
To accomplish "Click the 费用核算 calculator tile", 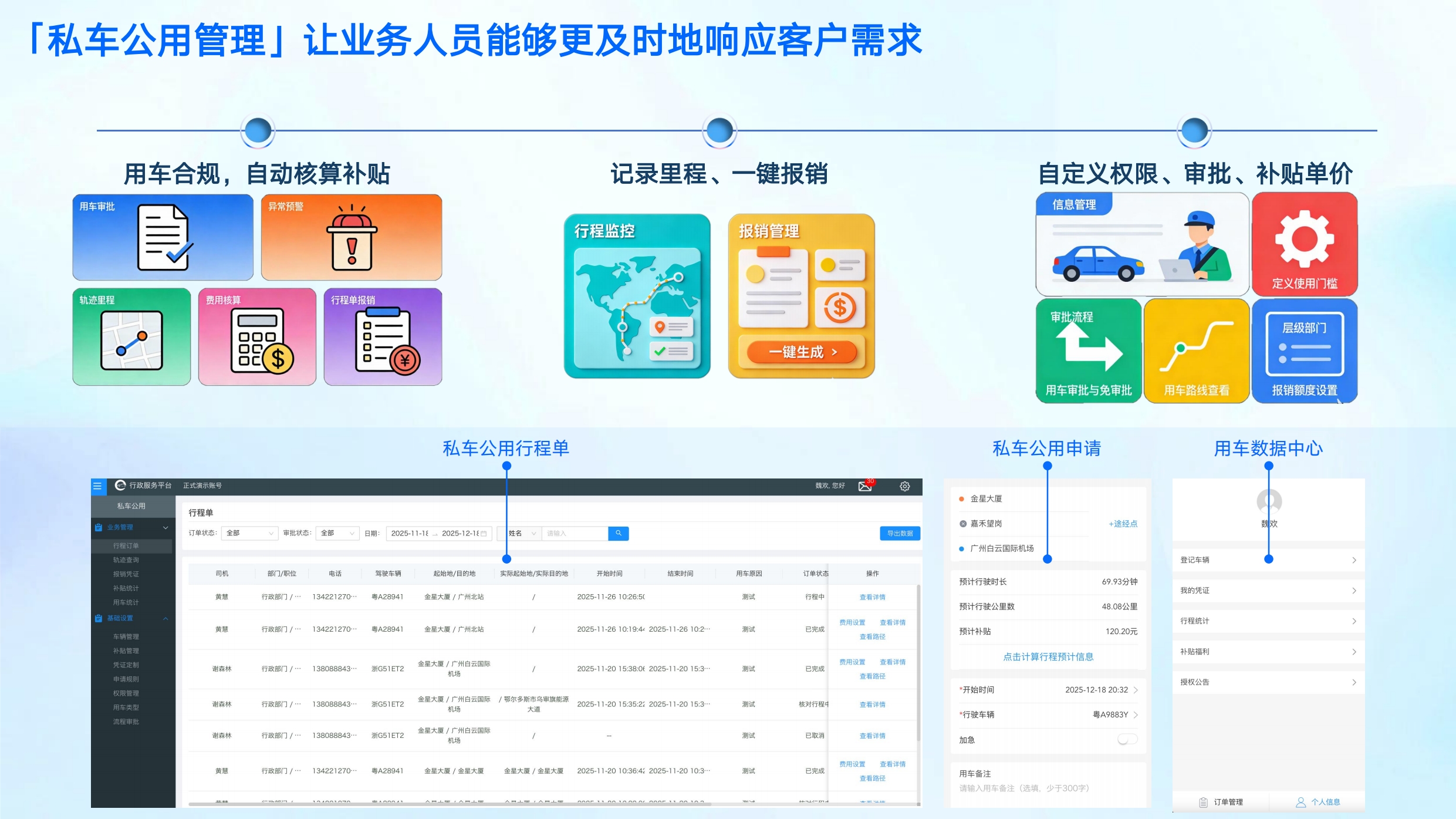I will click(257, 337).
